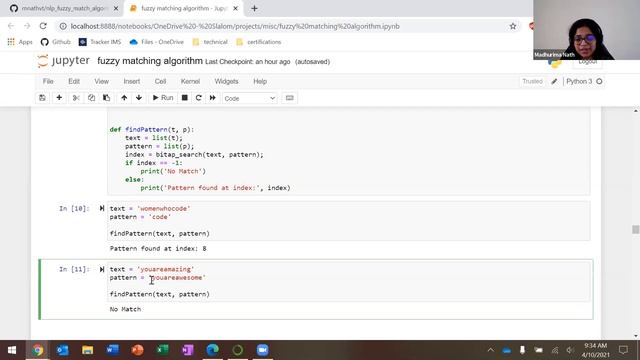Open Outlook from the taskbar
Viewport: 640px width, 360px height.
point(62,350)
